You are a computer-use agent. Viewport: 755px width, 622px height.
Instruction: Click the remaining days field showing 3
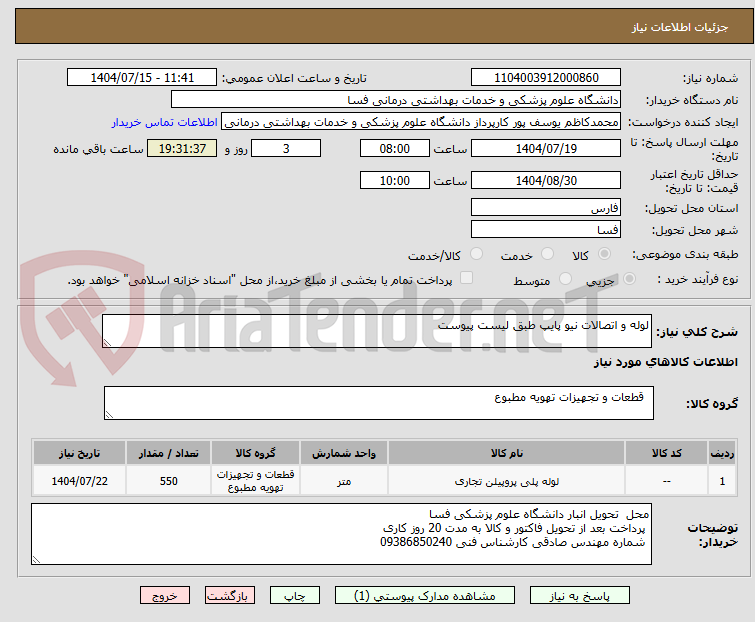(x=286, y=148)
